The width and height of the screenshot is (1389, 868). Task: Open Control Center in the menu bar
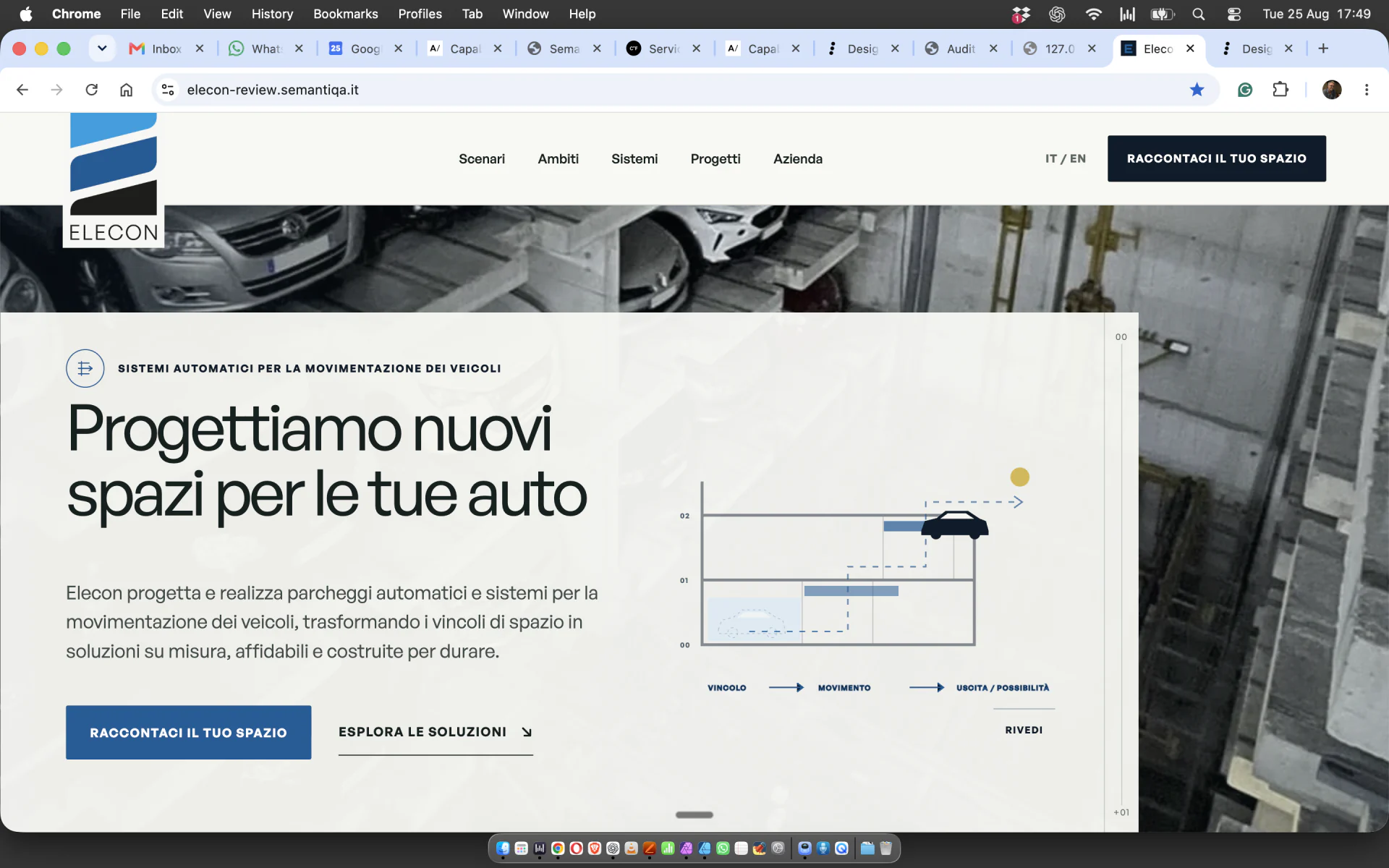point(1234,14)
